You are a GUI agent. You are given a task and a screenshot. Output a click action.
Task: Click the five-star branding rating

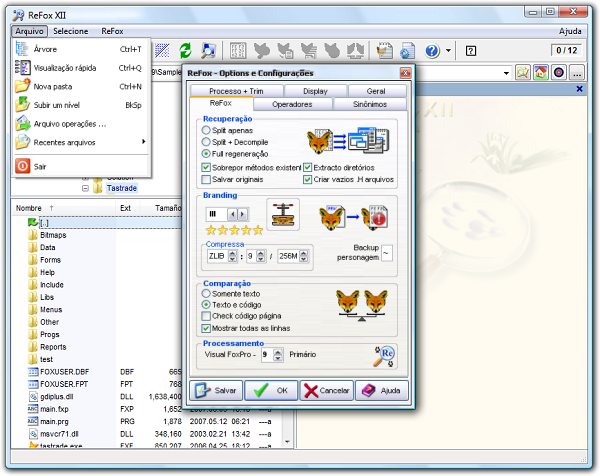click(234, 230)
